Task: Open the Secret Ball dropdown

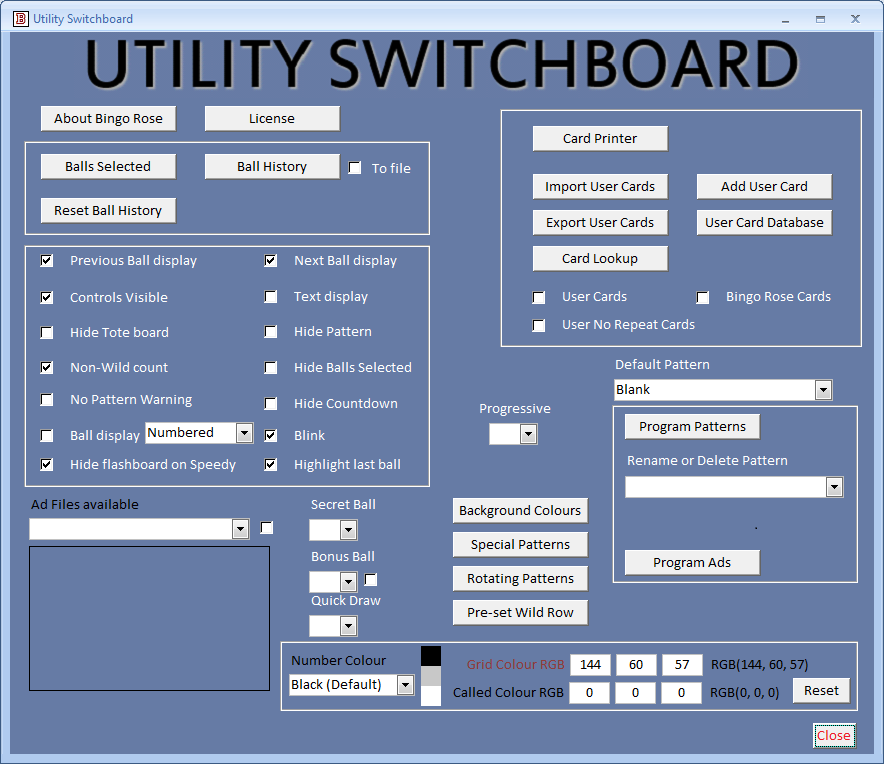Action: coord(348,530)
